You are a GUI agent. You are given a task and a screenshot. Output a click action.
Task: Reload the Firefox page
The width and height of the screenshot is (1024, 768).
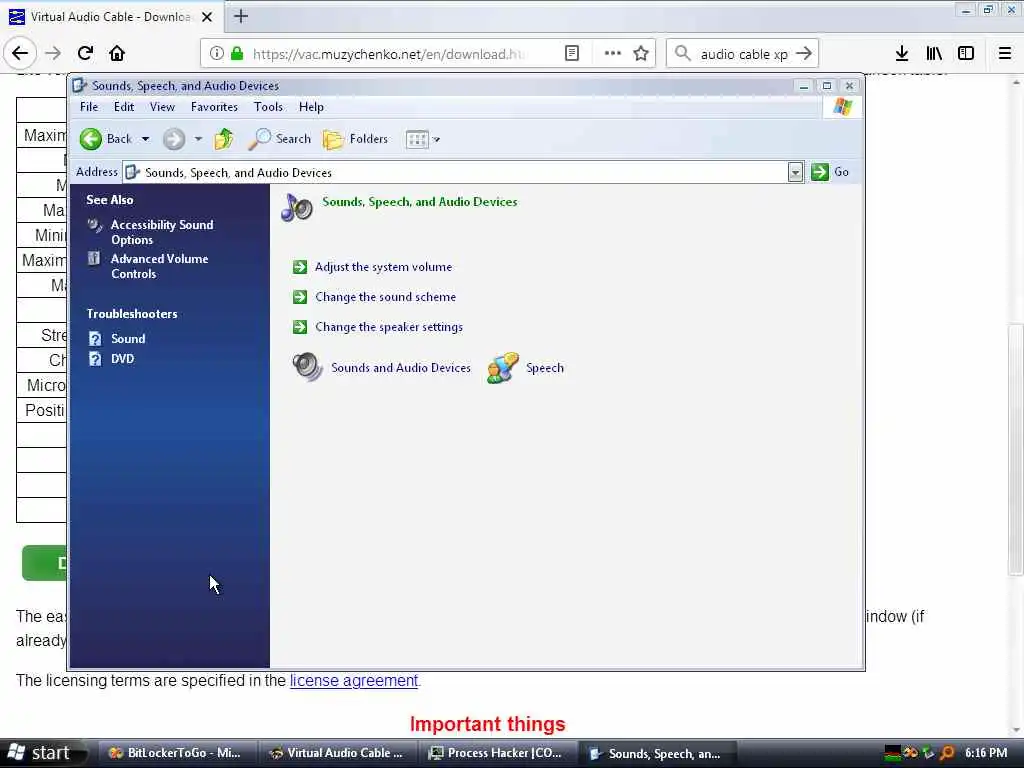(x=85, y=54)
